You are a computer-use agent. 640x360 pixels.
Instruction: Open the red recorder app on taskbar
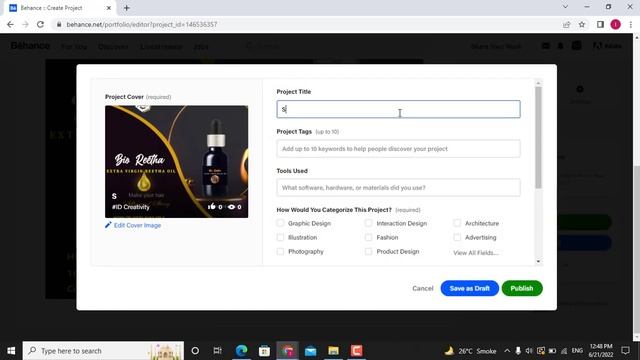click(356, 351)
